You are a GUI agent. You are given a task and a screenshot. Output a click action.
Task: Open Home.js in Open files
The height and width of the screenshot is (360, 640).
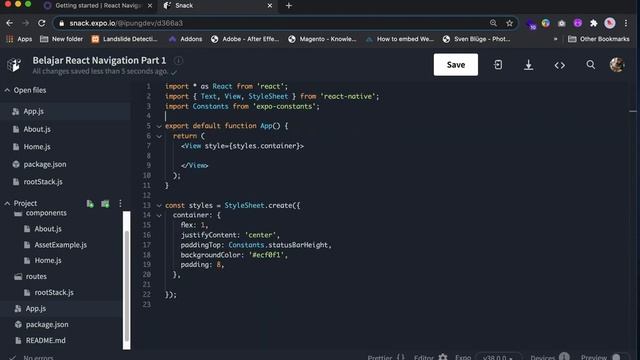[65, 147]
